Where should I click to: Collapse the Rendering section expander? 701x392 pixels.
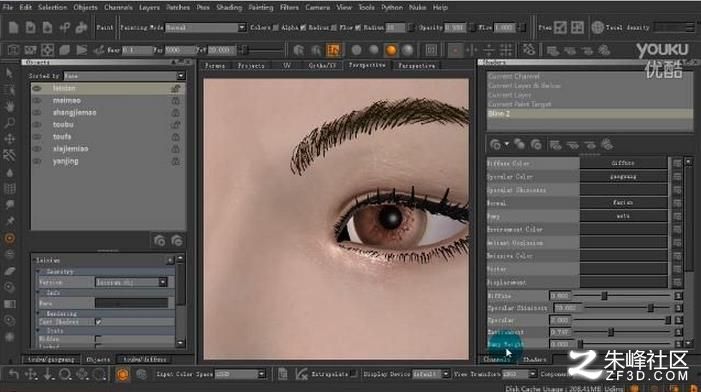click(x=38, y=313)
